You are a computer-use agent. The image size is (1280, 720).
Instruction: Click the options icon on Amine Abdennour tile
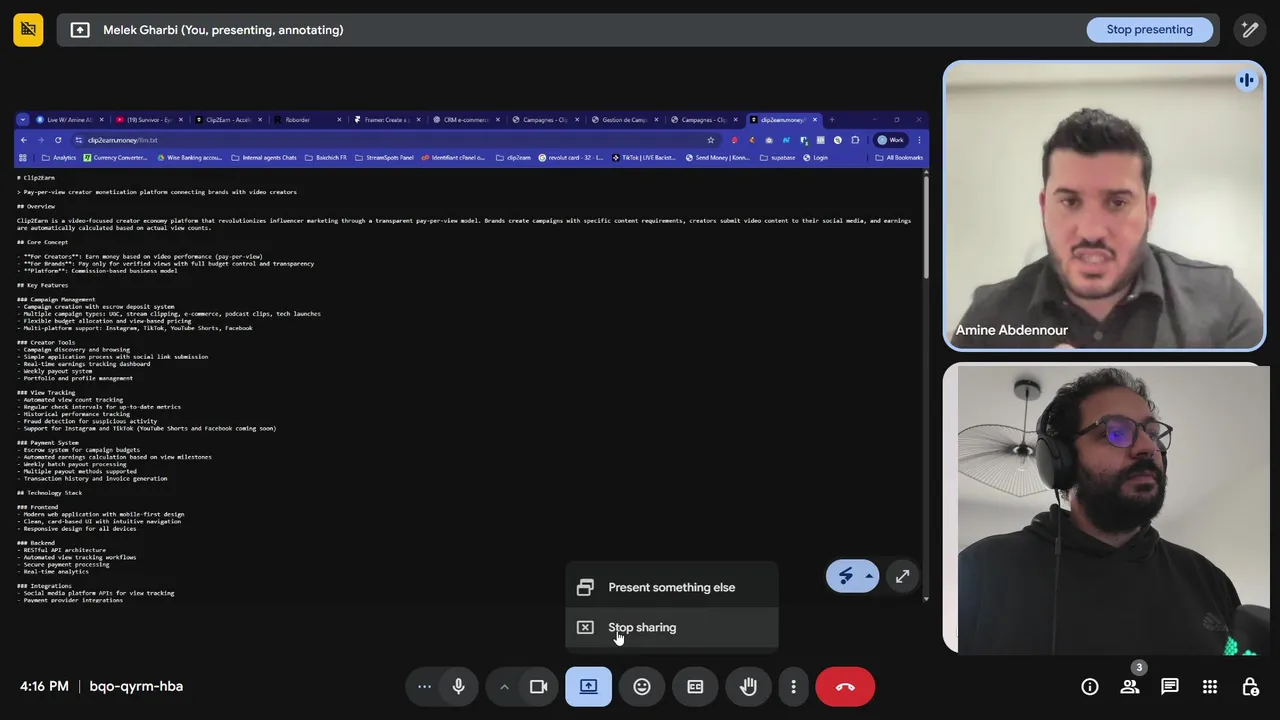[1246, 81]
